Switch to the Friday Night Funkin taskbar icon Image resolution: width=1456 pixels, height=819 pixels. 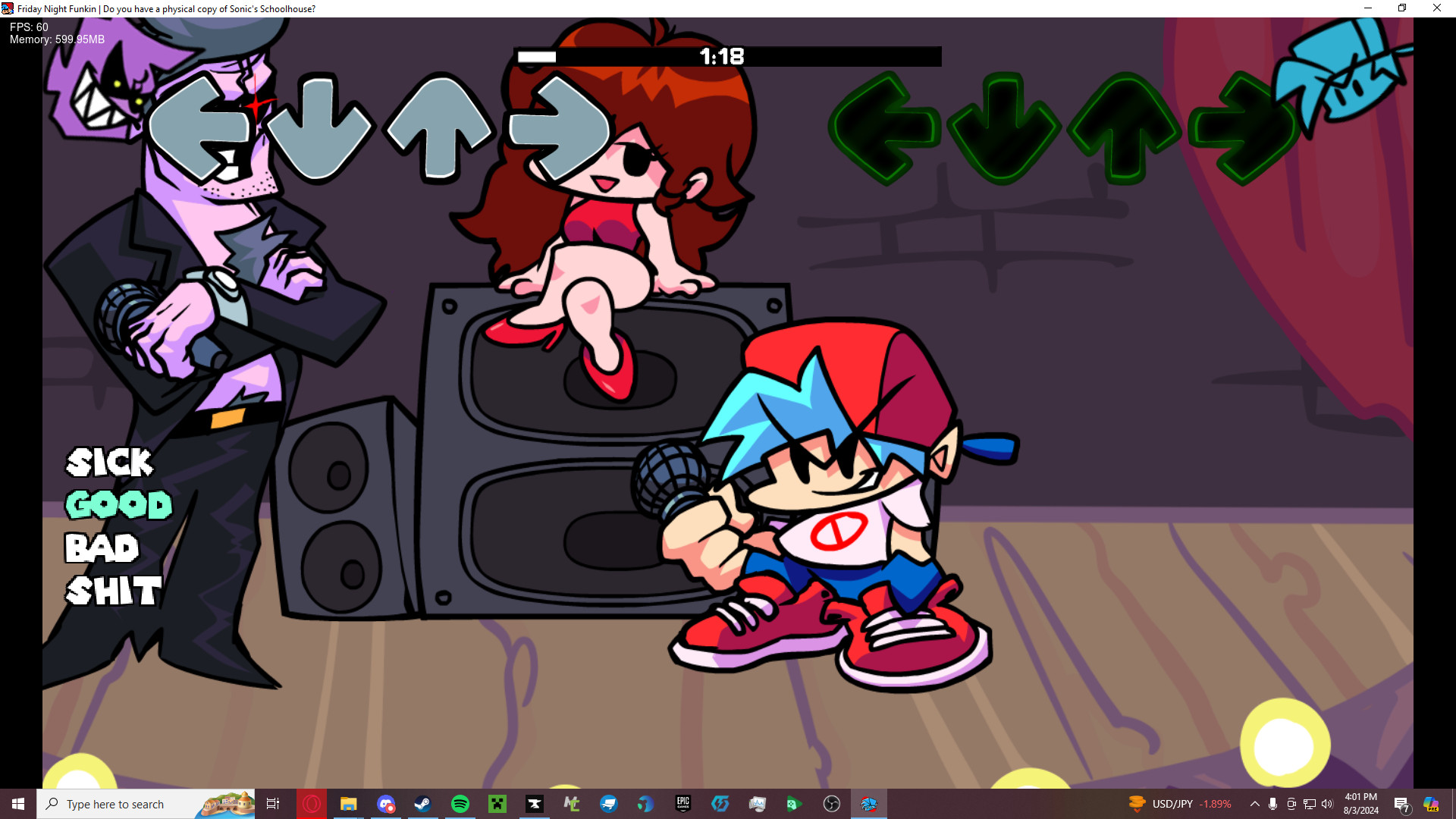(869, 804)
